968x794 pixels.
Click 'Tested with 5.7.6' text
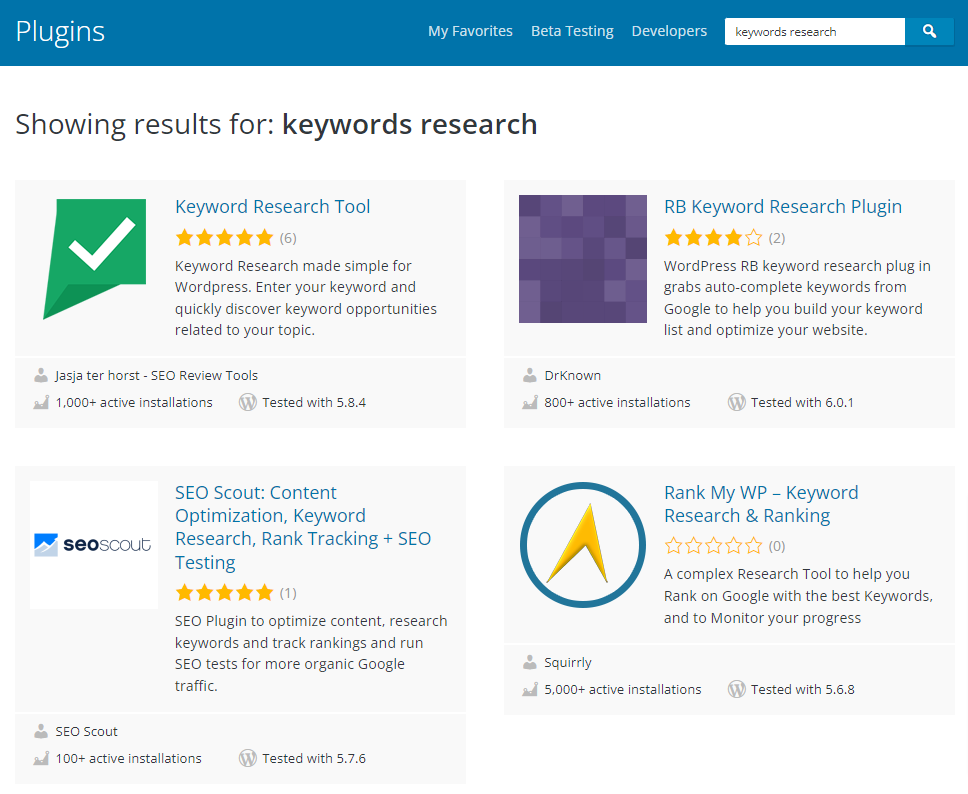point(314,759)
